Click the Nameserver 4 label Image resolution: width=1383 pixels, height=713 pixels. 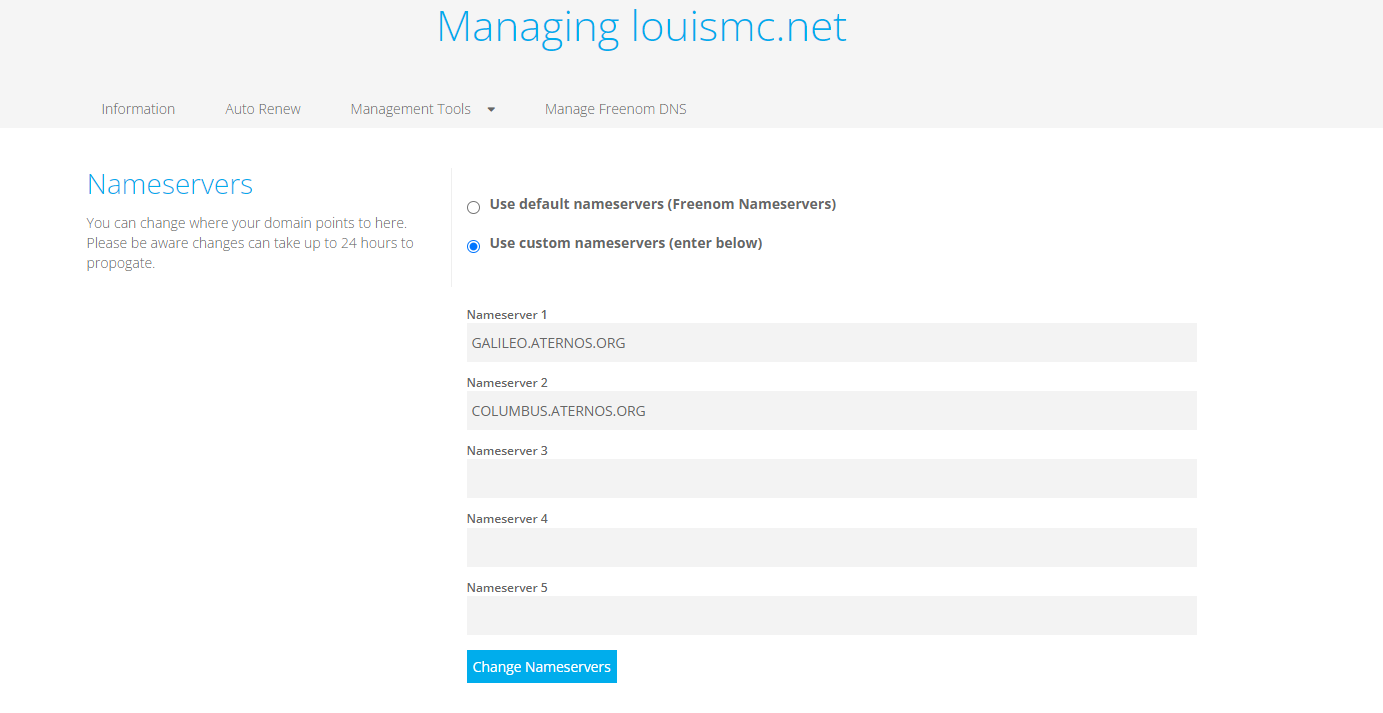pos(507,518)
